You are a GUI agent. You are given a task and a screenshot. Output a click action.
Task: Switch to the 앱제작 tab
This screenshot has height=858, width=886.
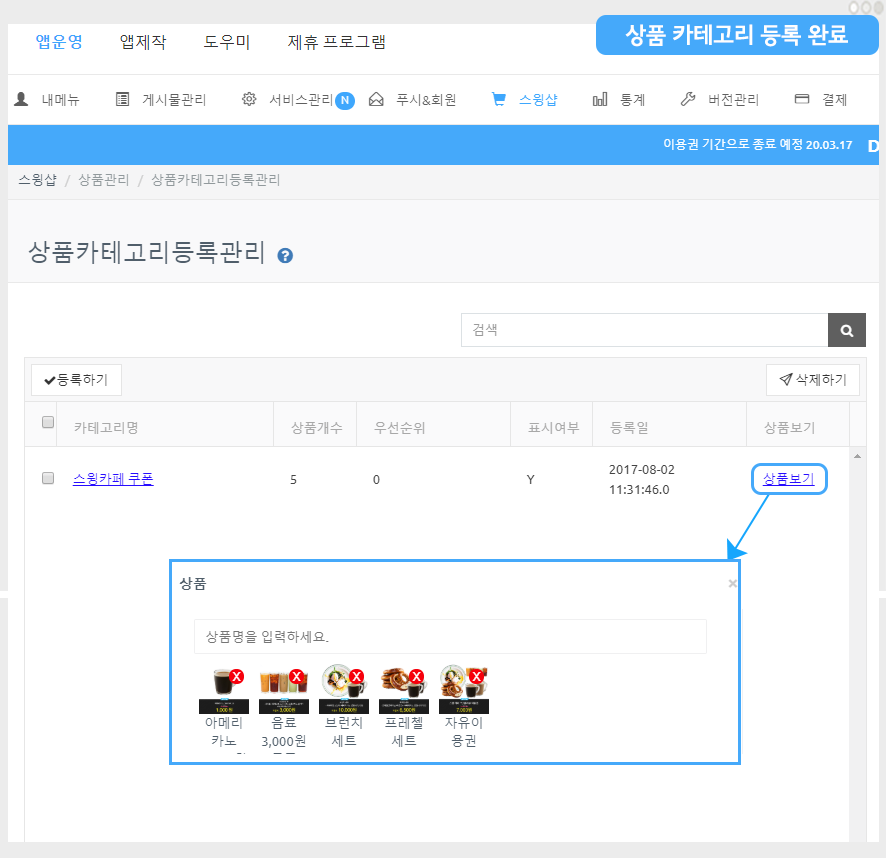(143, 42)
